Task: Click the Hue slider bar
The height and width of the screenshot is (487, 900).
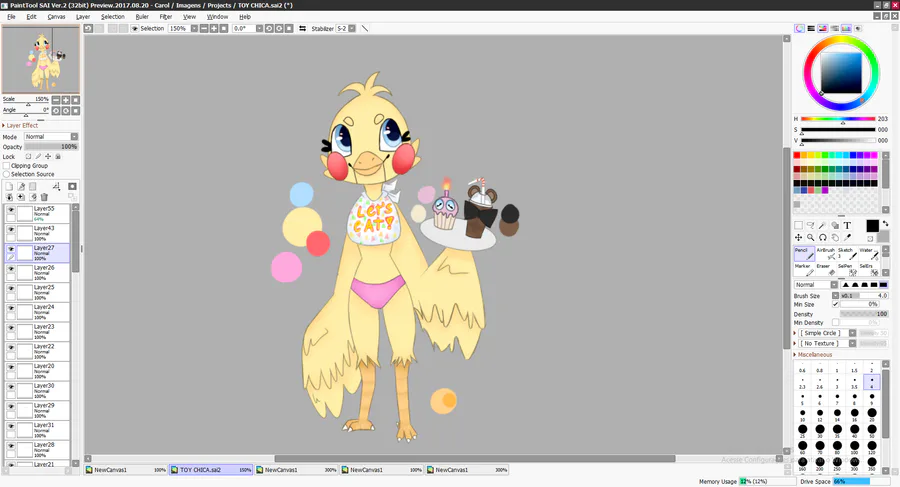Action: [x=838, y=119]
